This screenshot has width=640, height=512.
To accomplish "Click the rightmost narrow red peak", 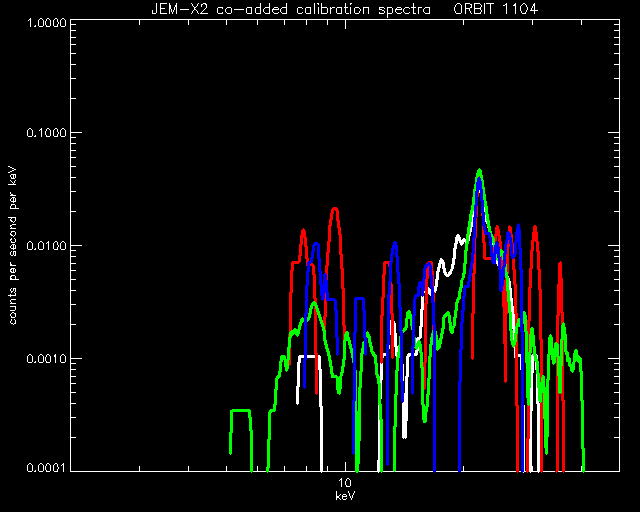I will (x=560, y=265).
